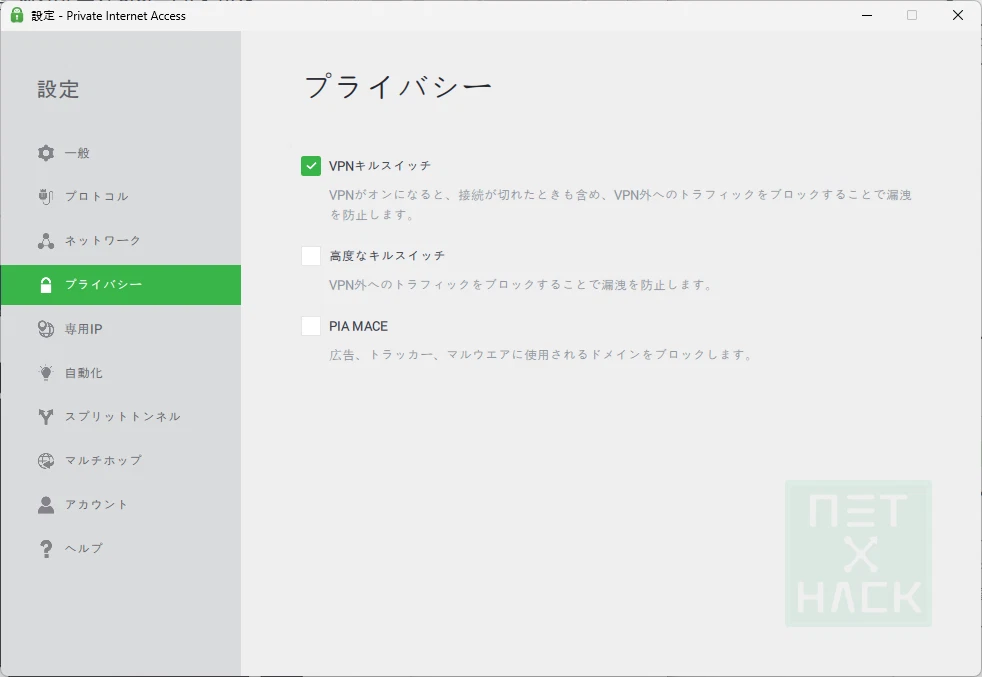This screenshot has height=677, width=982.
Task: Enable the 高度なキルスイッチ checkbox
Action: tap(311, 256)
